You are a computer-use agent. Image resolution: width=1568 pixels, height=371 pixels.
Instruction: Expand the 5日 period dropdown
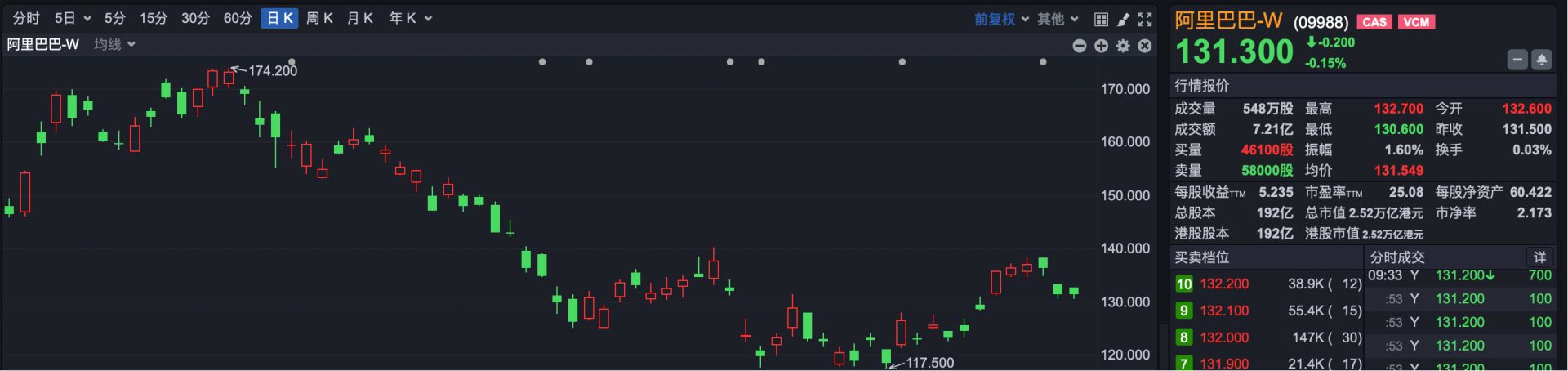[73, 18]
